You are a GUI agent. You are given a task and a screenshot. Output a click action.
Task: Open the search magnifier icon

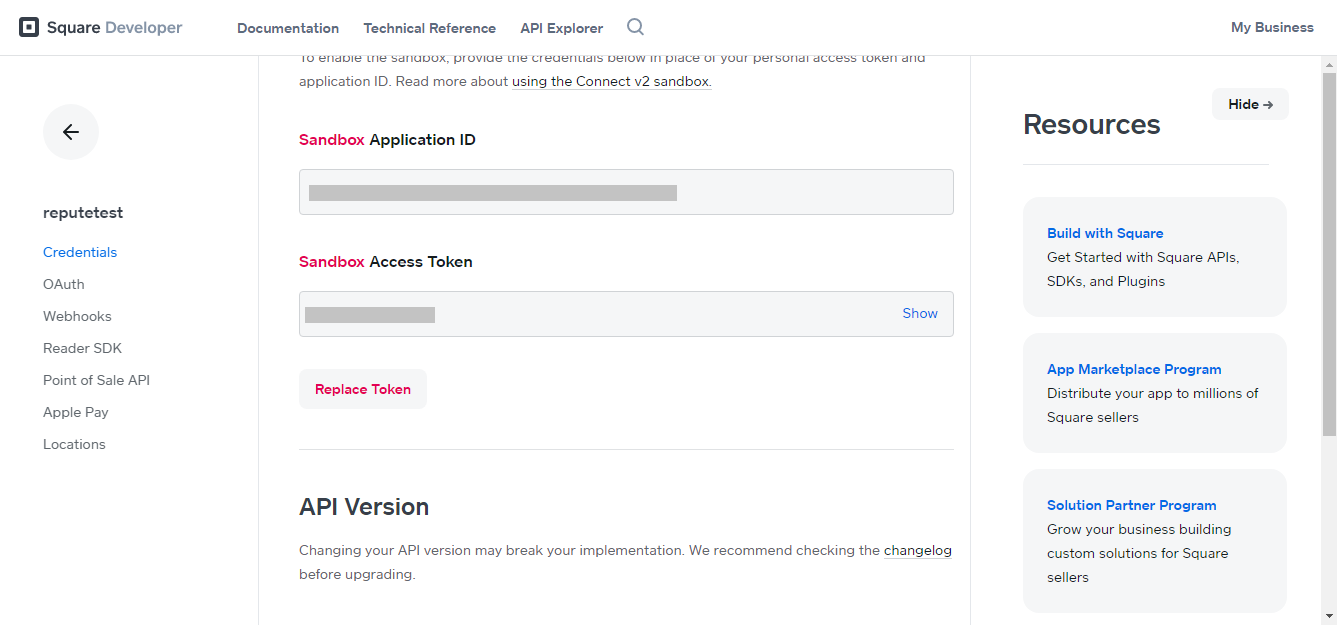[635, 27]
